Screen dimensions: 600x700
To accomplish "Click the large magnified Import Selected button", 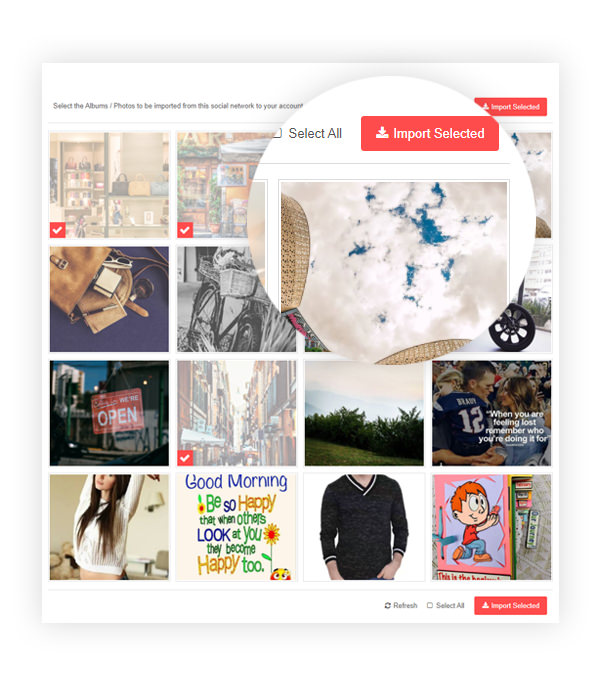I will coord(429,133).
